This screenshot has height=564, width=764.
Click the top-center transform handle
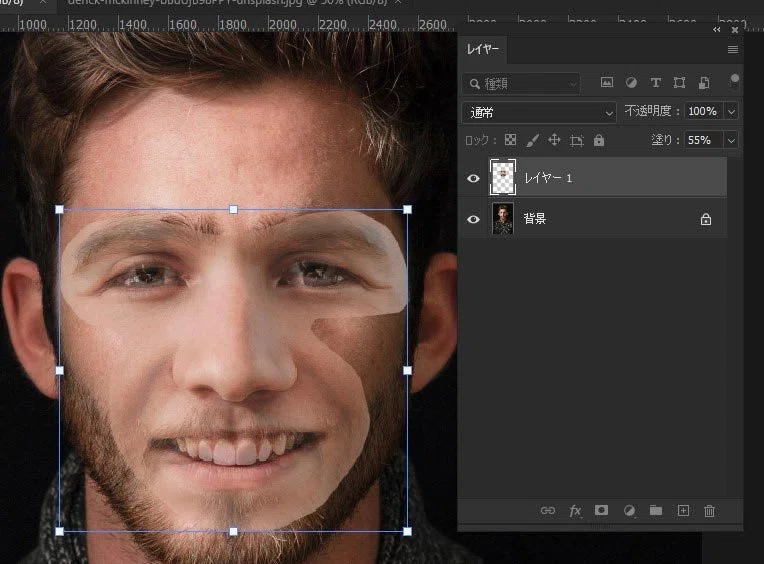coord(233,209)
